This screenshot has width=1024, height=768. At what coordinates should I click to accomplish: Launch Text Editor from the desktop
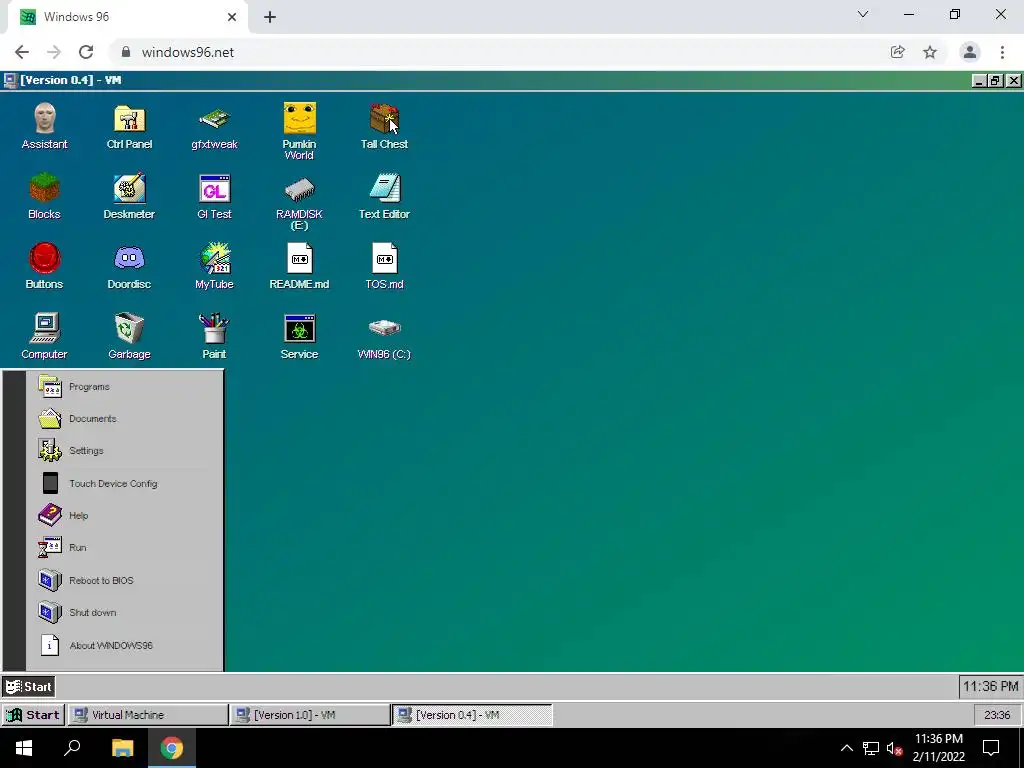(384, 196)
